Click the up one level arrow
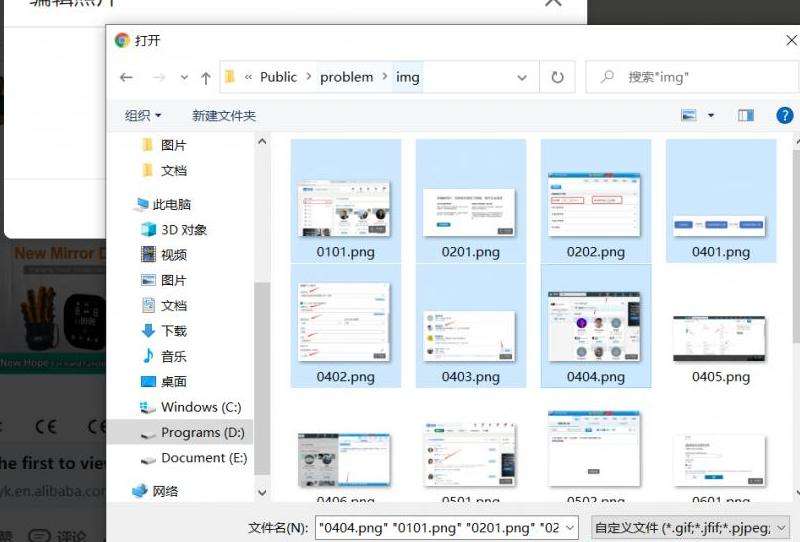The width and height of the screenshot is (800, 542). (x=205, y=77)
